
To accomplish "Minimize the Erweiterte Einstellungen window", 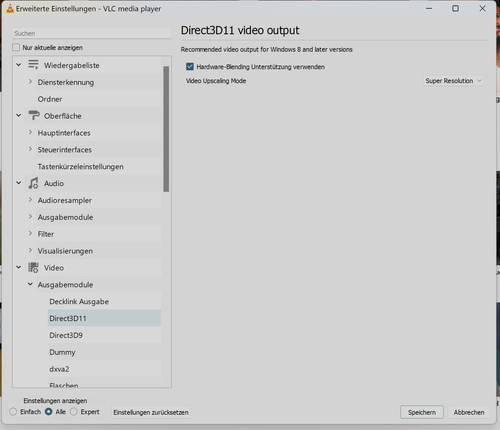I will 429,9.
